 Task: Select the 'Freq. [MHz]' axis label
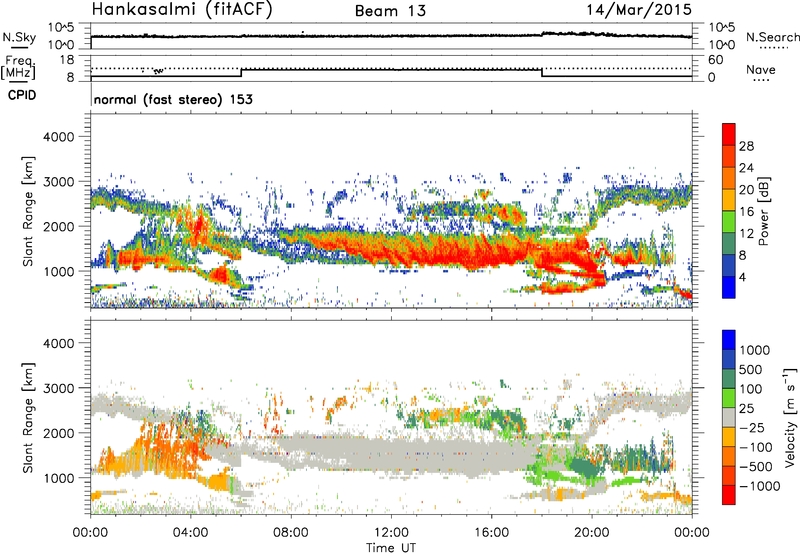pyautogui.click(x=18, y=68)
